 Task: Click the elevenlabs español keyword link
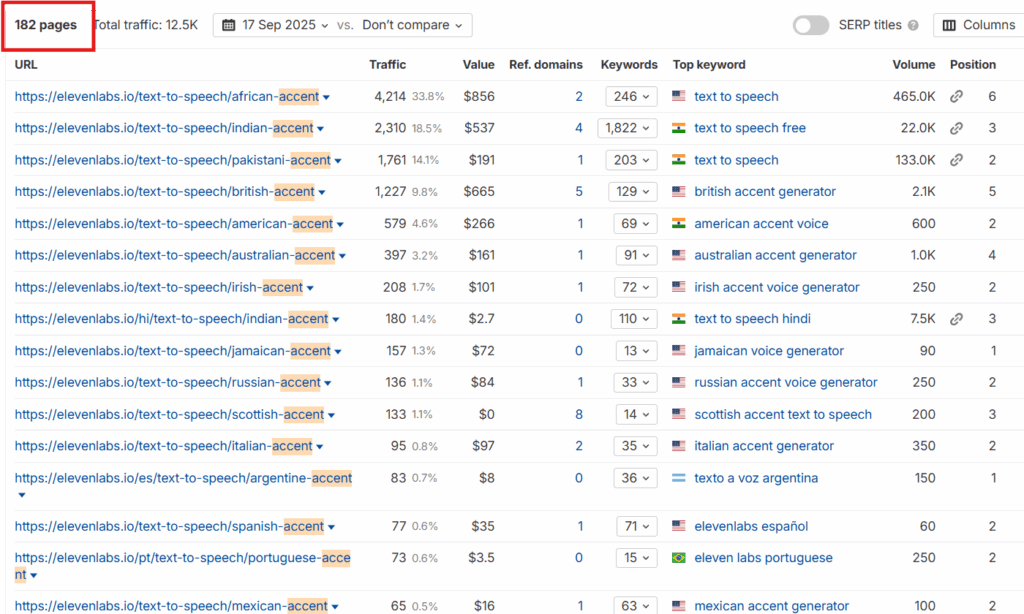[751, 526]
